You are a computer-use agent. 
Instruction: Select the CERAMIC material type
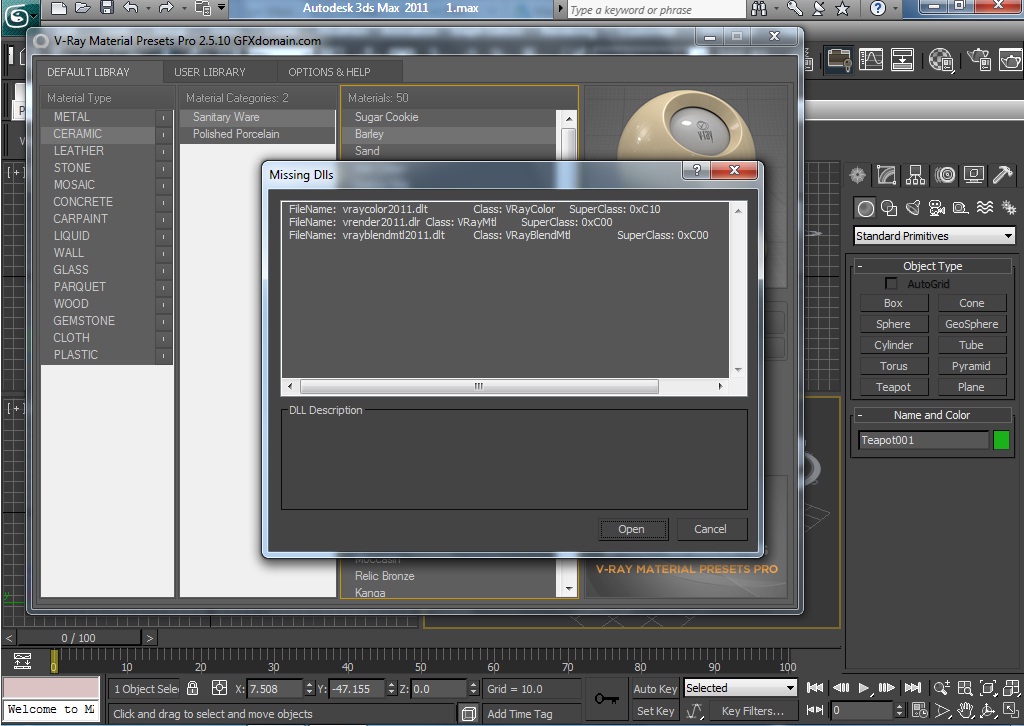[98, 134]
